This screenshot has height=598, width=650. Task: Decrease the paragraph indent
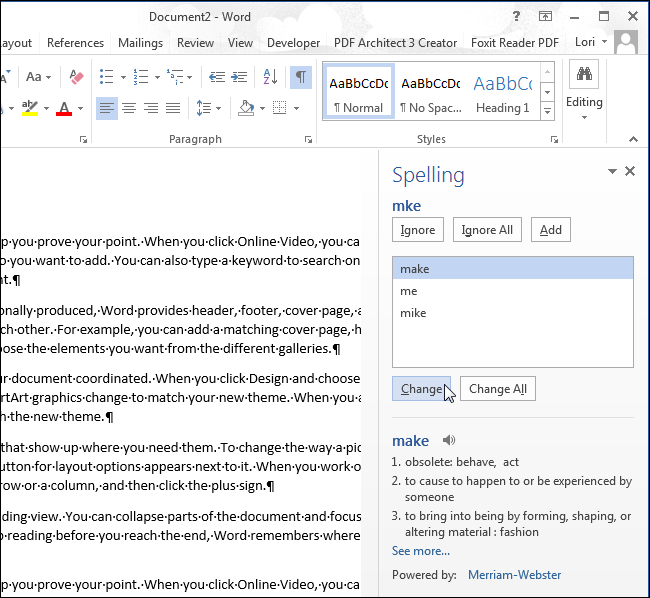coord(217,77)
